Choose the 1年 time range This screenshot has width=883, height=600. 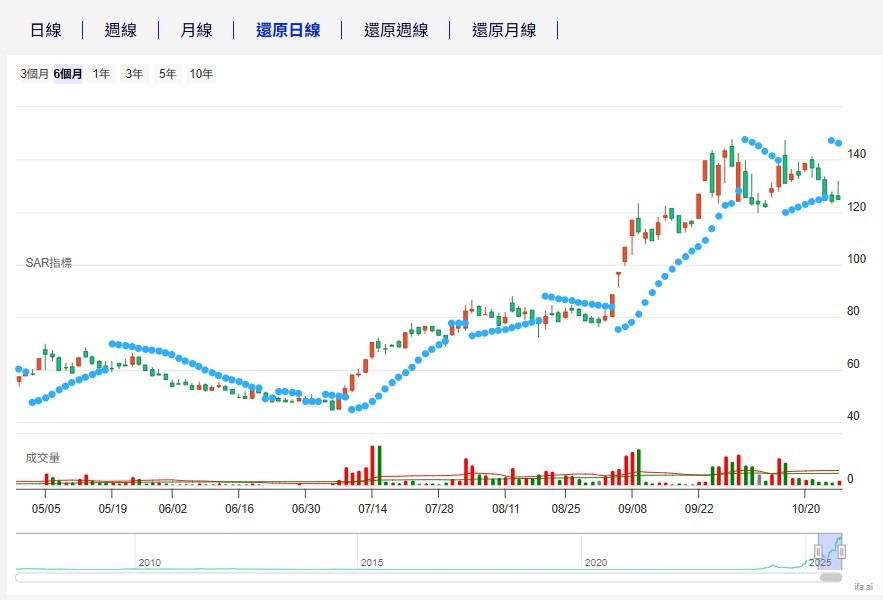coord(102,74)
